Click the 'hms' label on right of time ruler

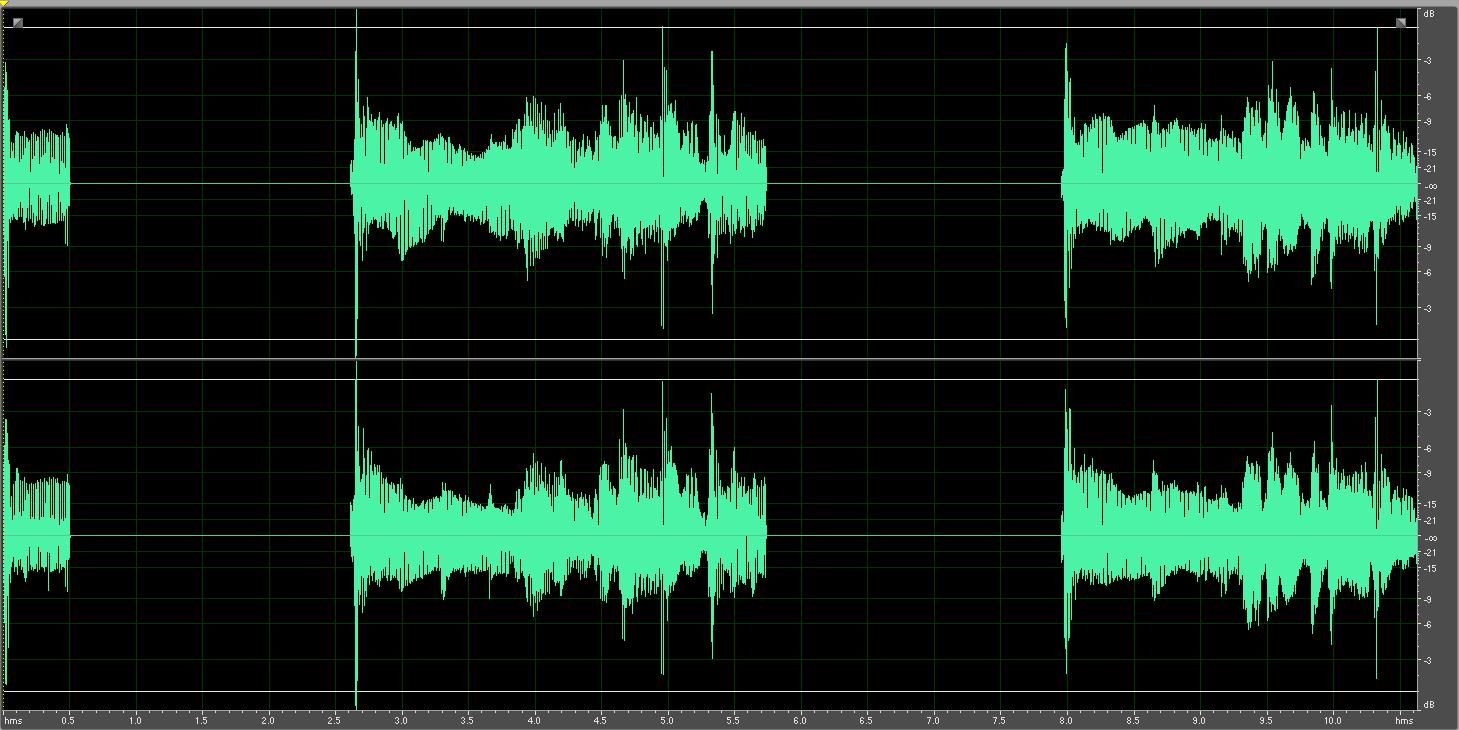[x=1406, y=720]
